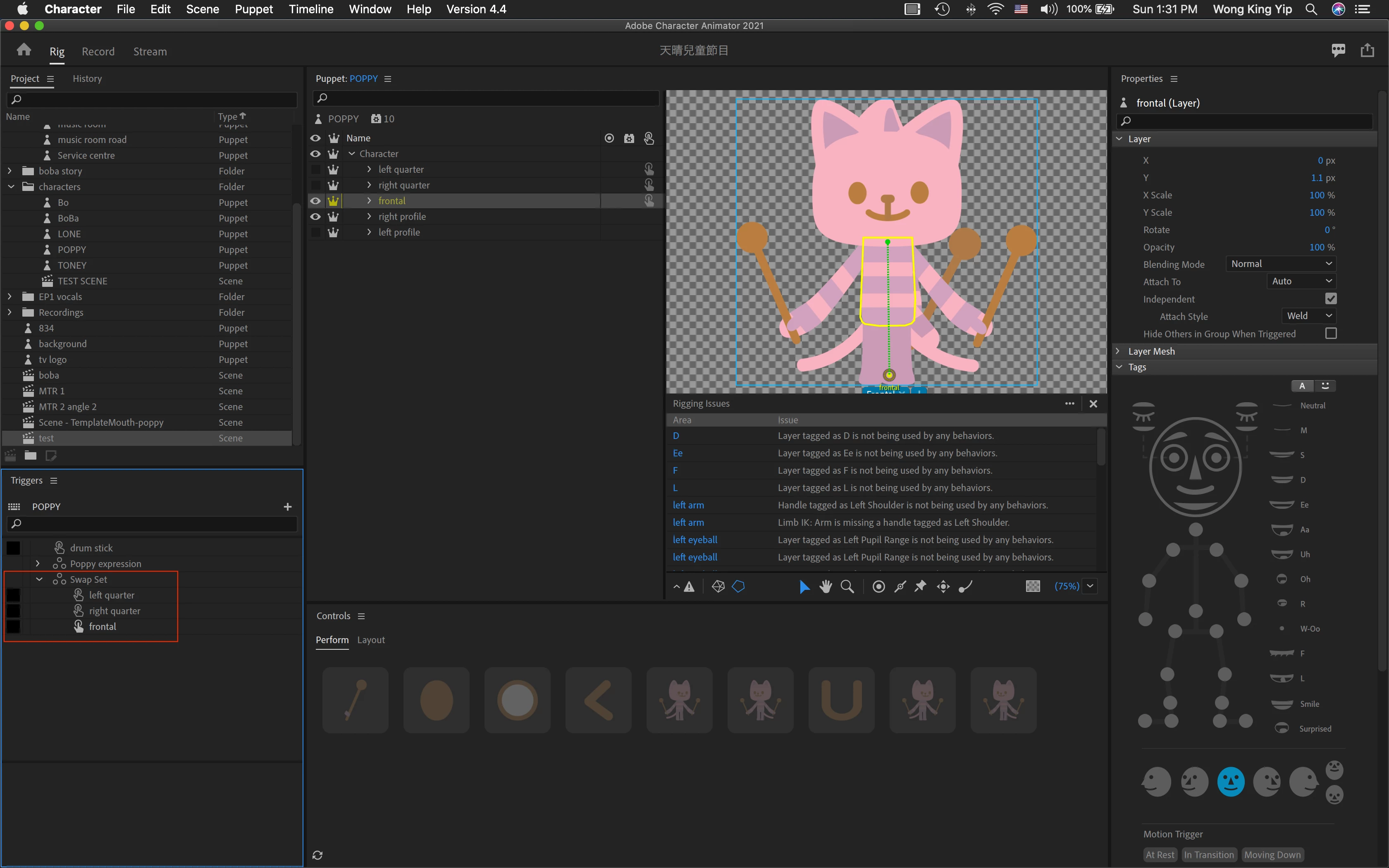Toggle the mesh display icon
The image size is (1389, 868).
[x=718, y=586]
